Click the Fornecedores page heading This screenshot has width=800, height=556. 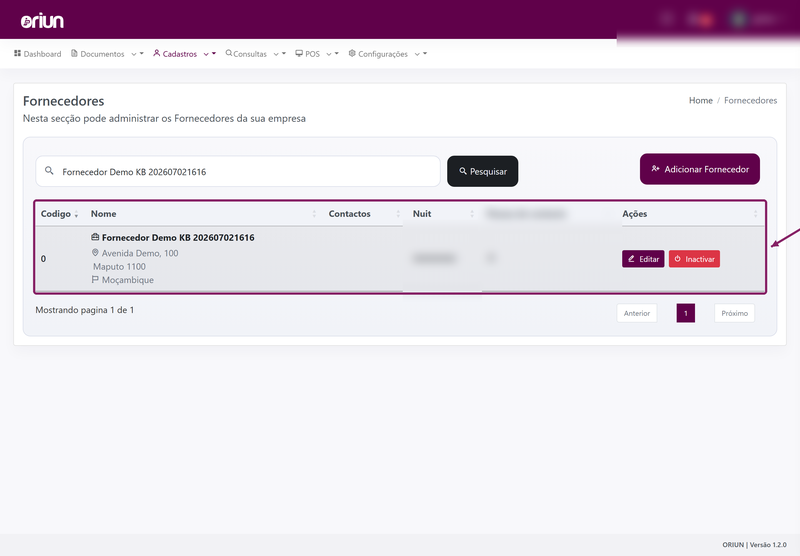point(63,101)
